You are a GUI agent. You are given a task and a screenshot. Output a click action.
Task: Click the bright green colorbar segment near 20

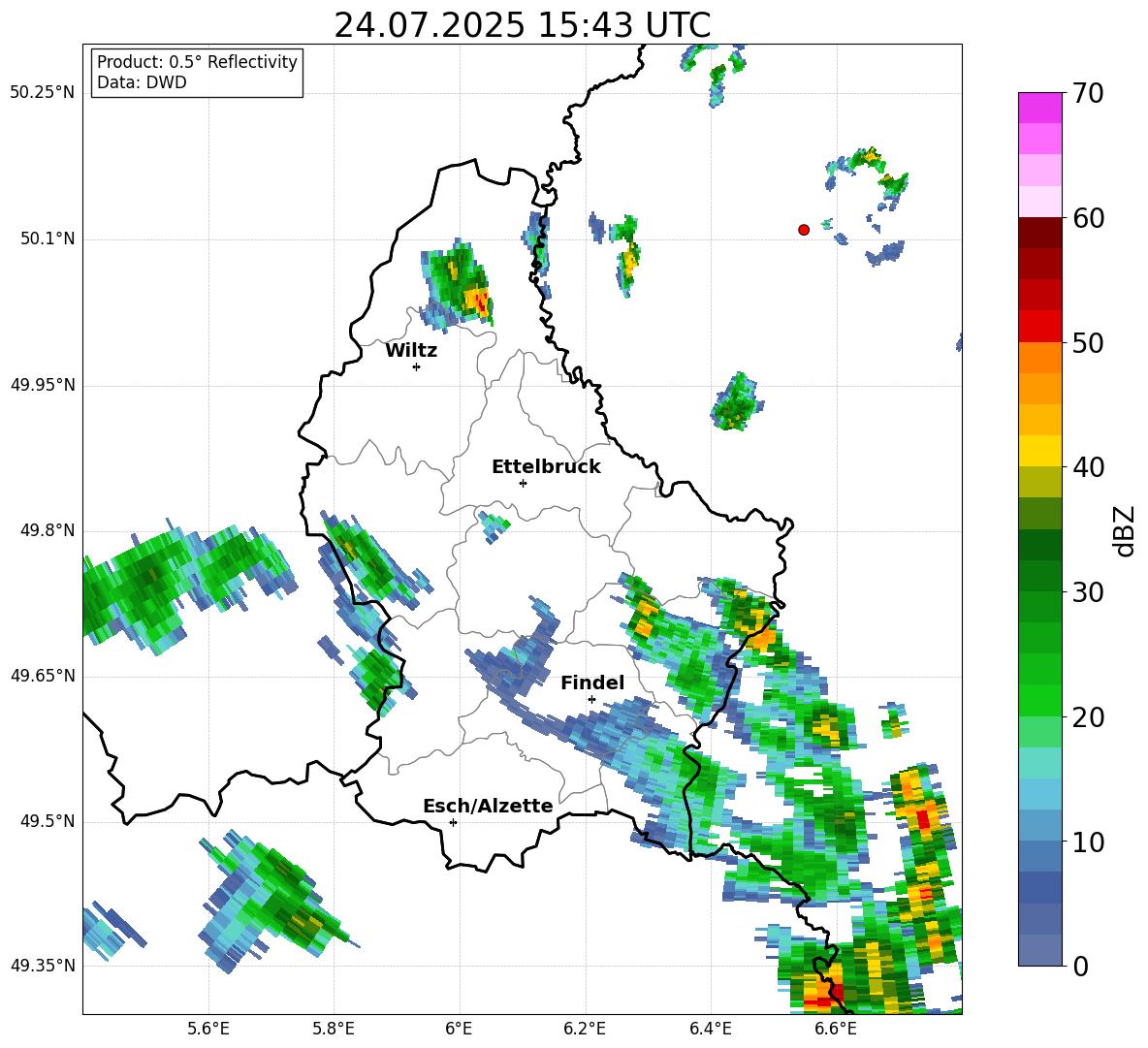[1040, 700]
